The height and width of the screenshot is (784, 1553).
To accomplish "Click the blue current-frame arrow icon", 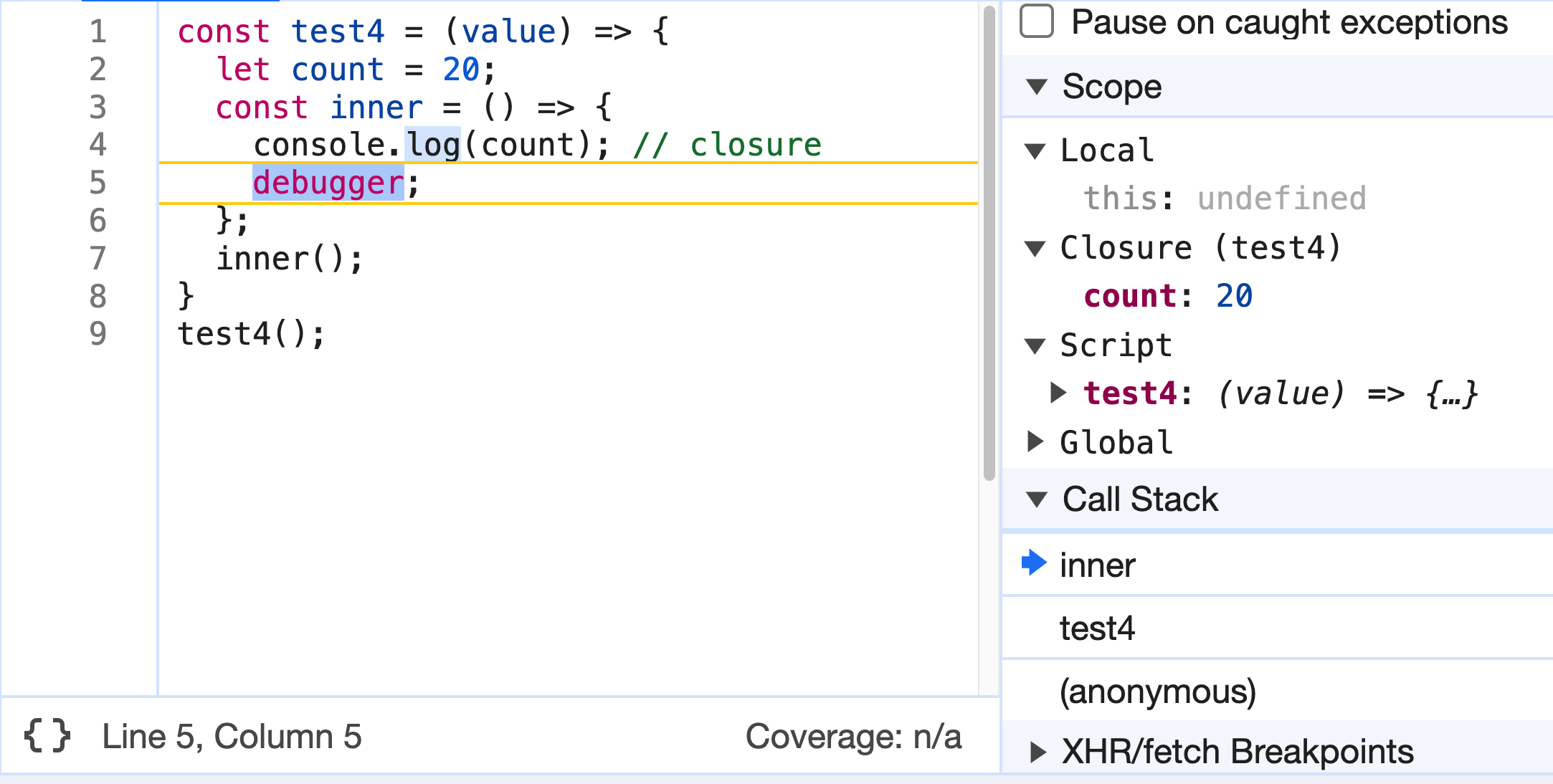I will pos(1034,563).
